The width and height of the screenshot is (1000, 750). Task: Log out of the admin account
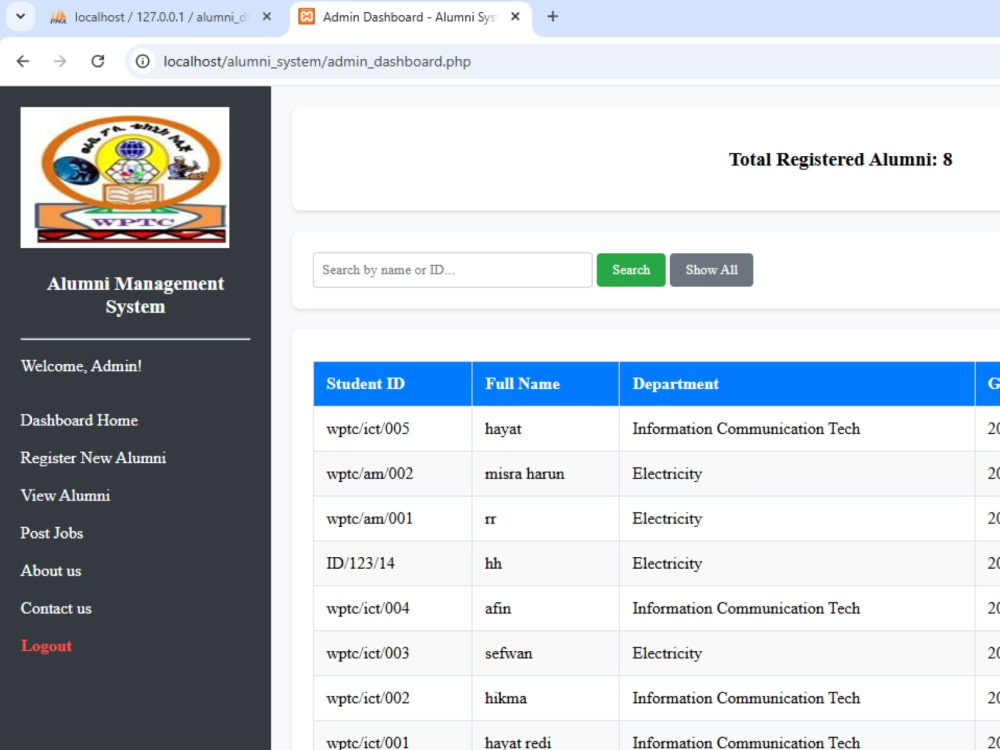pos(46,646)
